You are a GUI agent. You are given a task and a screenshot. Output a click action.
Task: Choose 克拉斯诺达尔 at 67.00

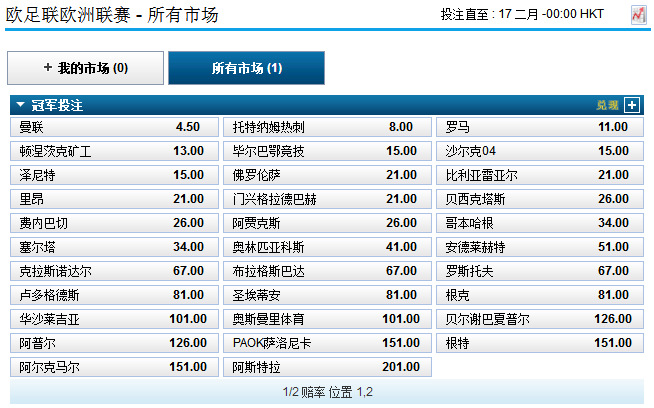(114, 271)
